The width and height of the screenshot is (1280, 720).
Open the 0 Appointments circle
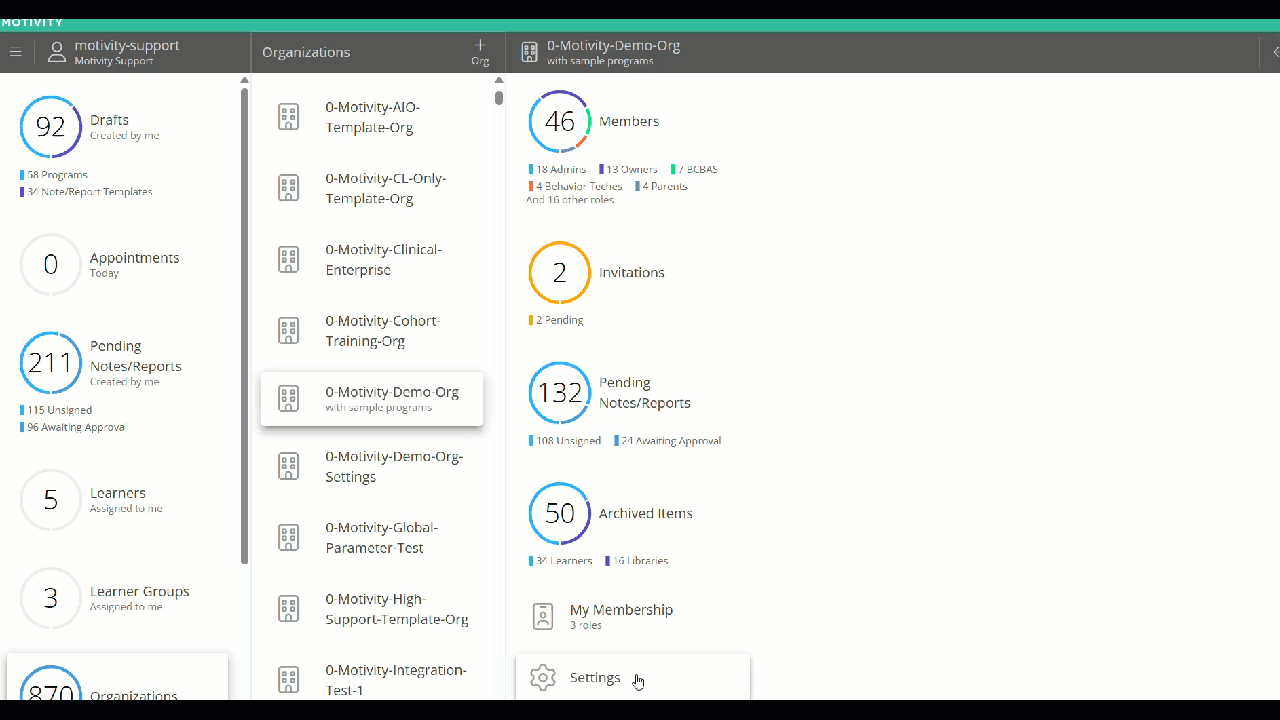pyautogui.click(x=51, y=264)
